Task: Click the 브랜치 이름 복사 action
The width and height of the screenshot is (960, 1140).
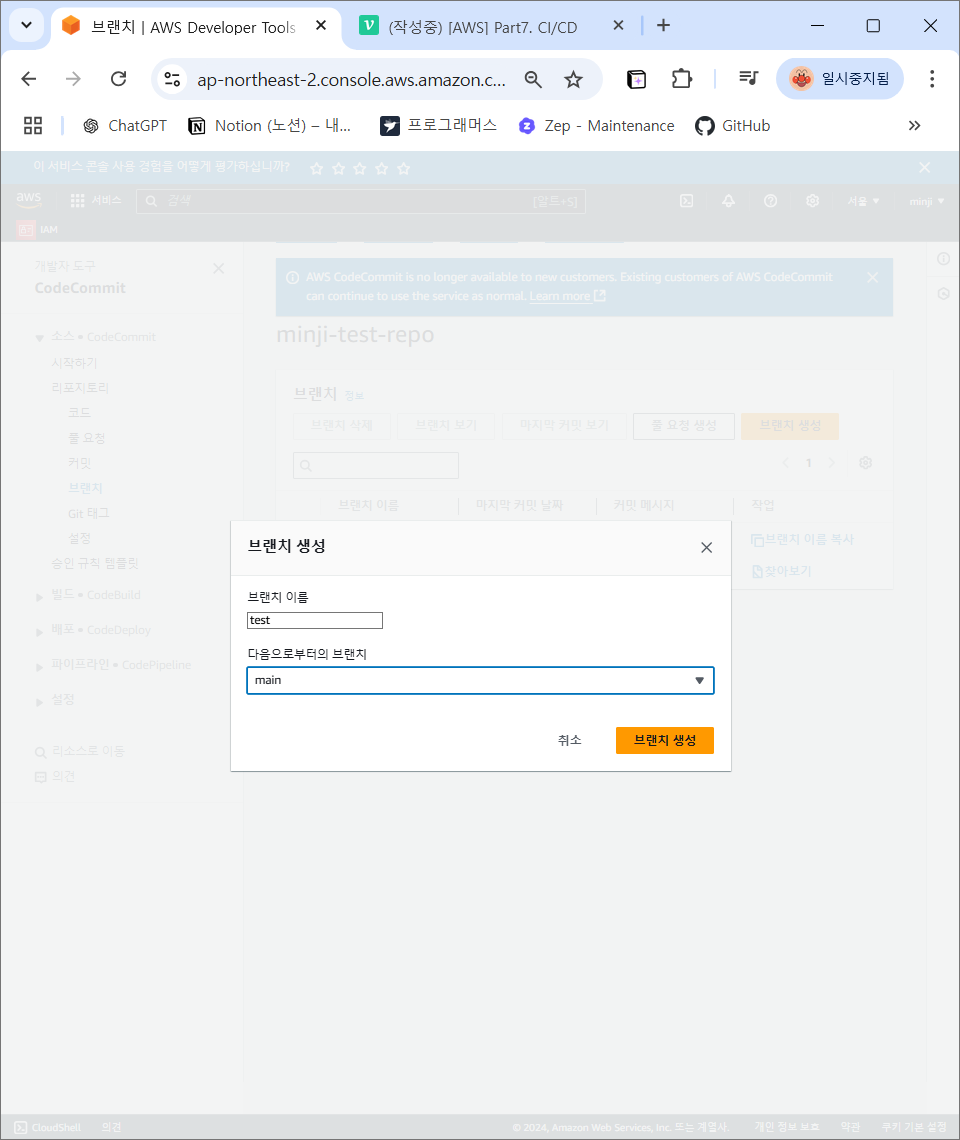Action: [802, 539]
